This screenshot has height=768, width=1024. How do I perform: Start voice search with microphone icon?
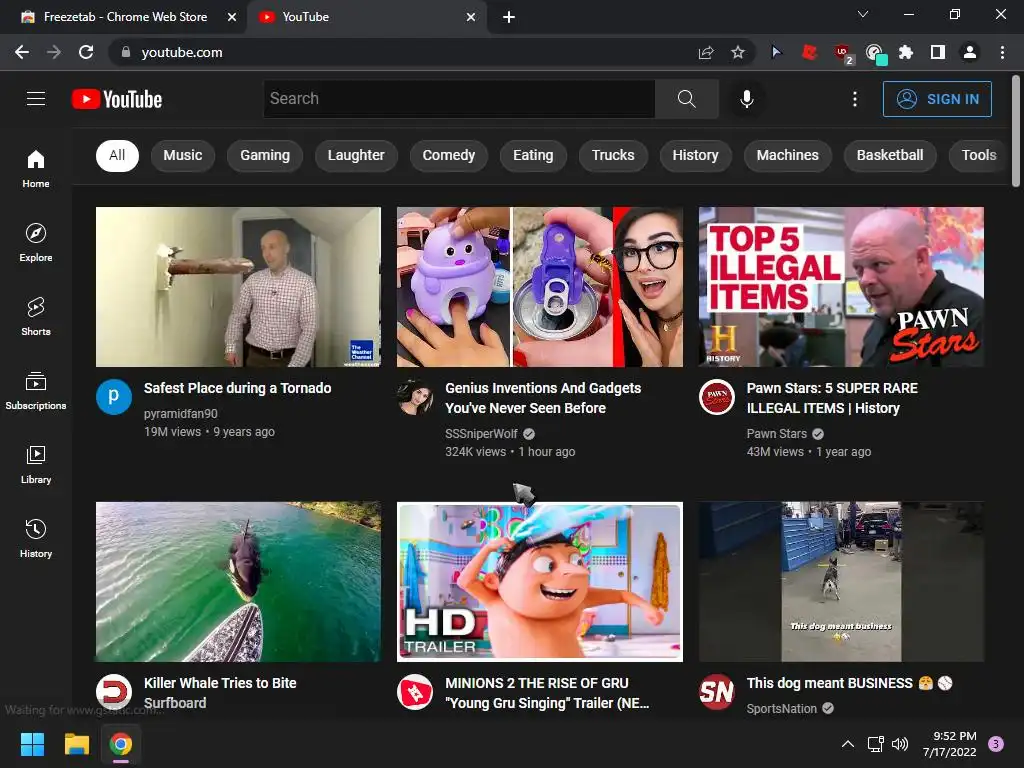[746, 99]
